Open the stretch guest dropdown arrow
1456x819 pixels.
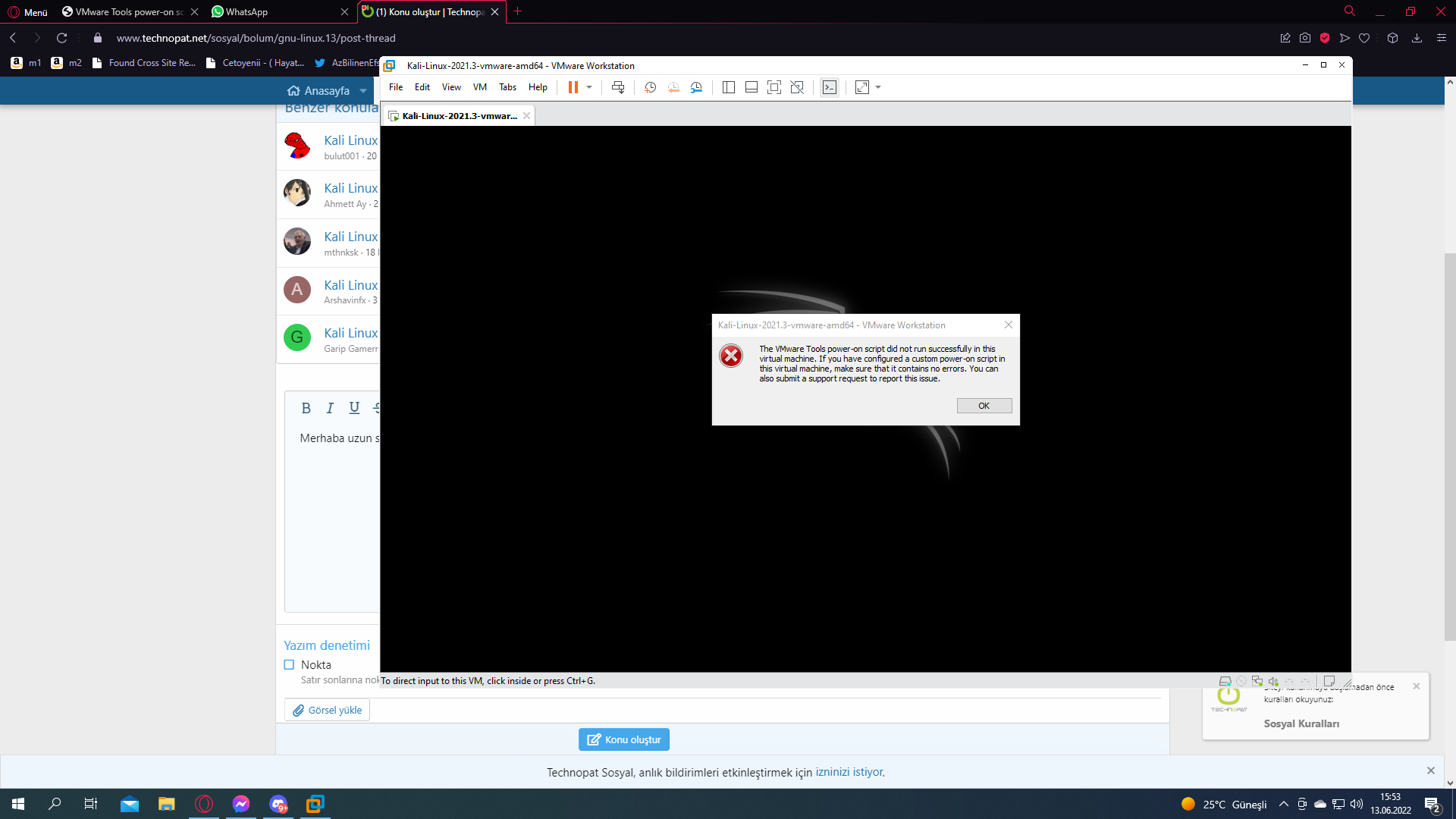click(878, 87)
